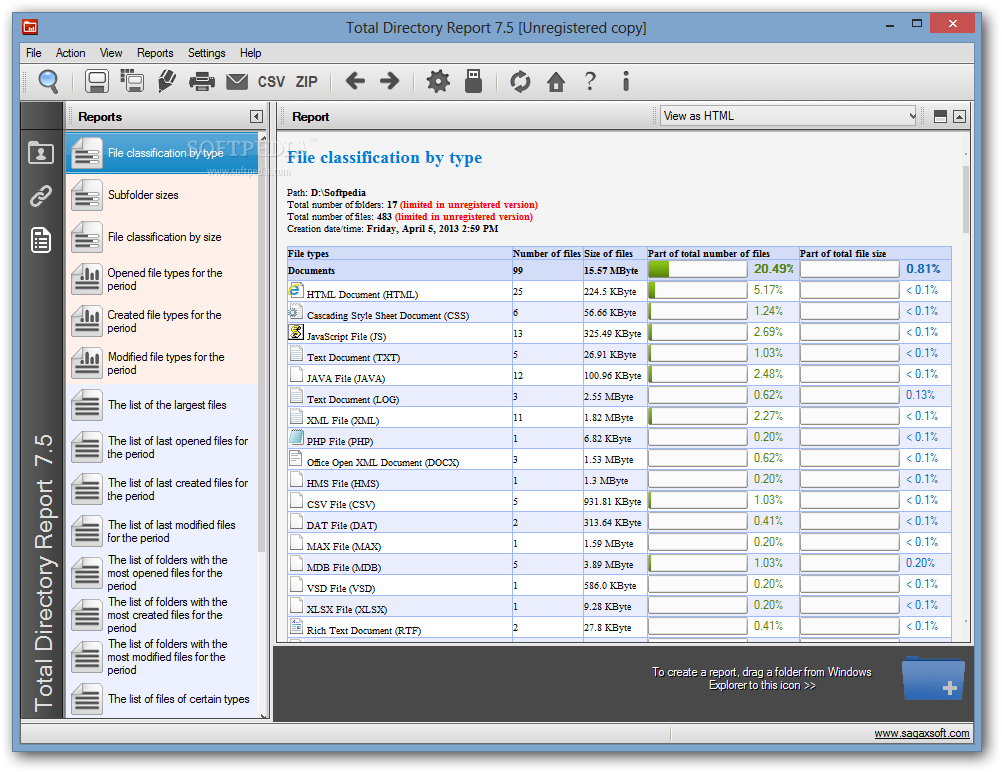Viewport: 1002px width, 772px height.
Task: Export report as CSV
Action: point(271,82)
